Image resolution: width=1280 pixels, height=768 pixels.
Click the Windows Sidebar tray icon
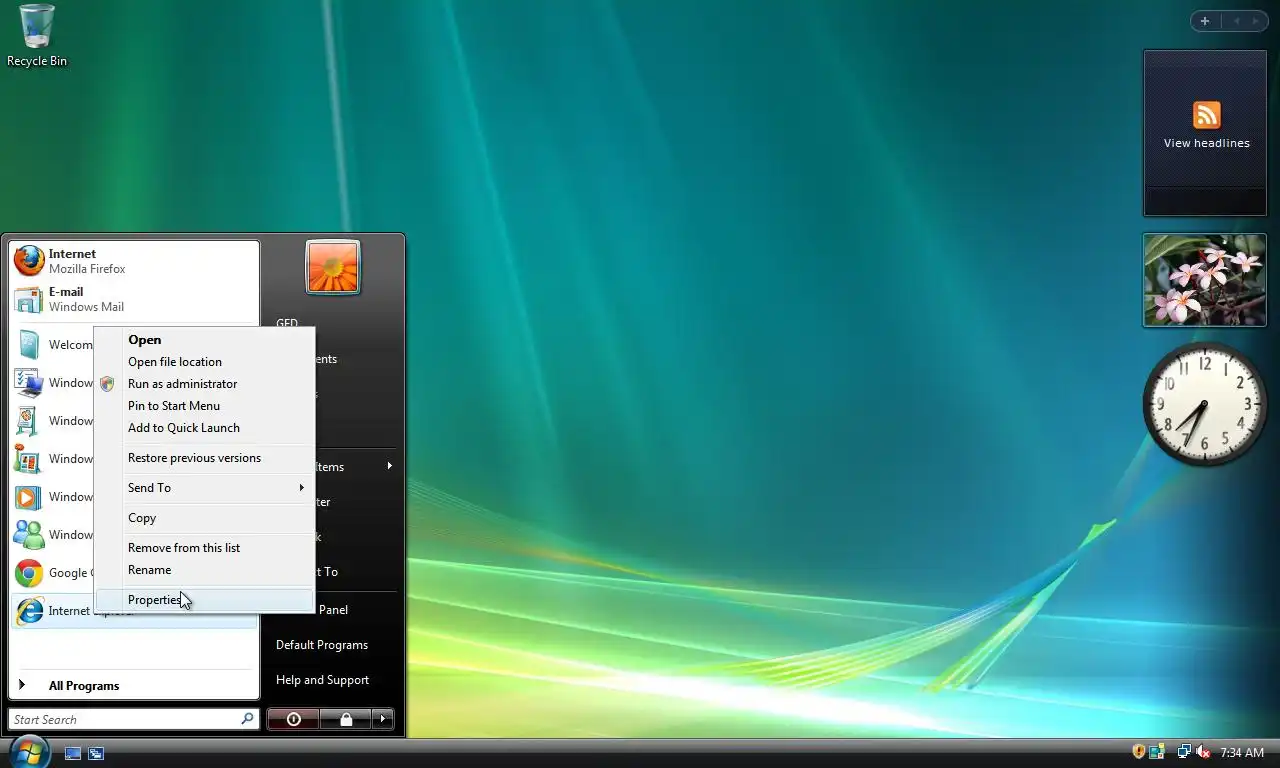[1157, 752]
